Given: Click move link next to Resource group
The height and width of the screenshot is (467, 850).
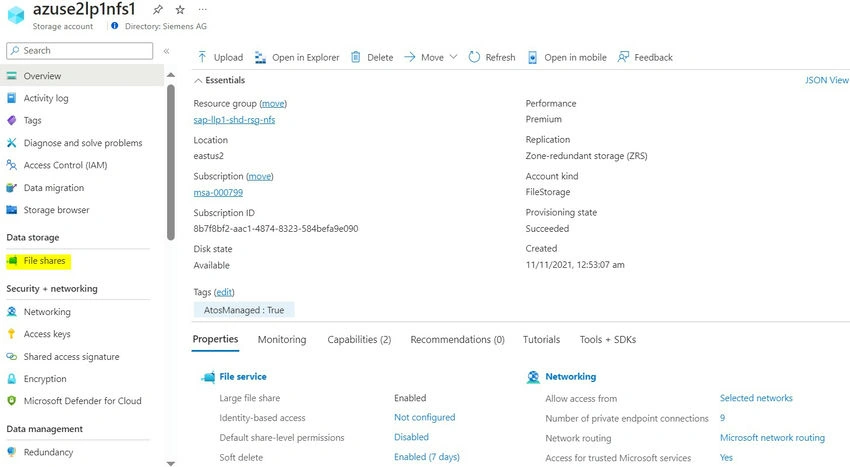Looking at the screenshot, I should (x=273, y=104).
